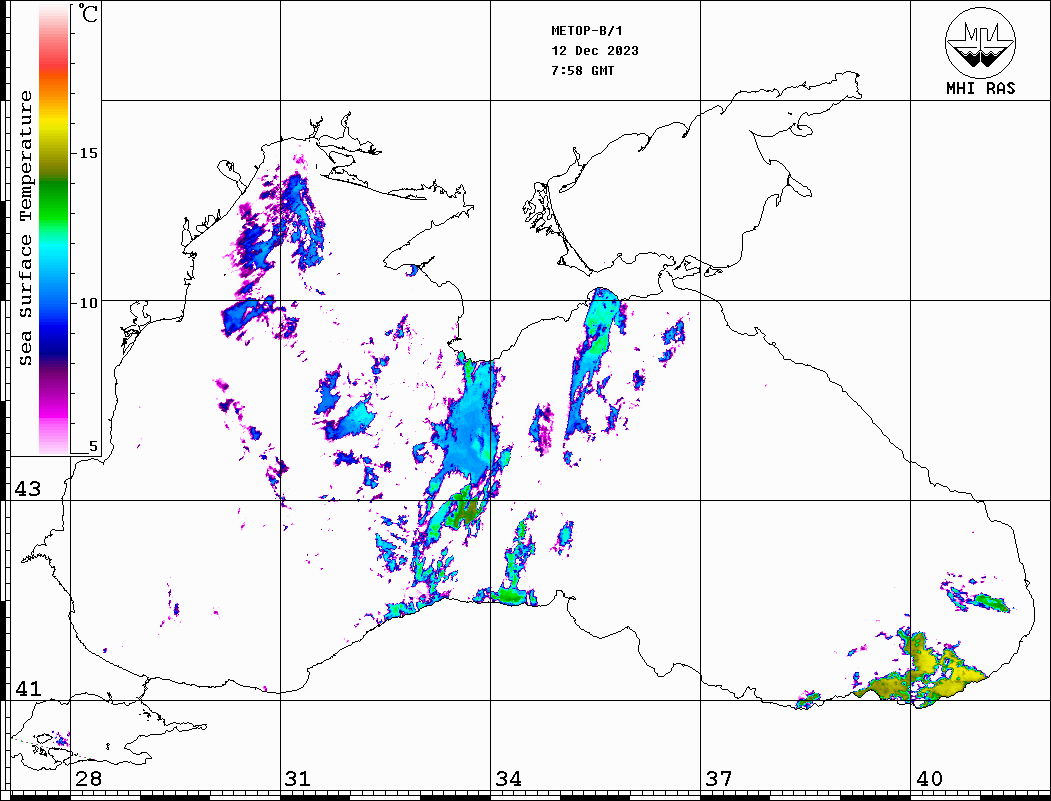Click the MHI RAS logo emblem
1051x801 pixels.
pyautogui.click(x=981, y=42)
